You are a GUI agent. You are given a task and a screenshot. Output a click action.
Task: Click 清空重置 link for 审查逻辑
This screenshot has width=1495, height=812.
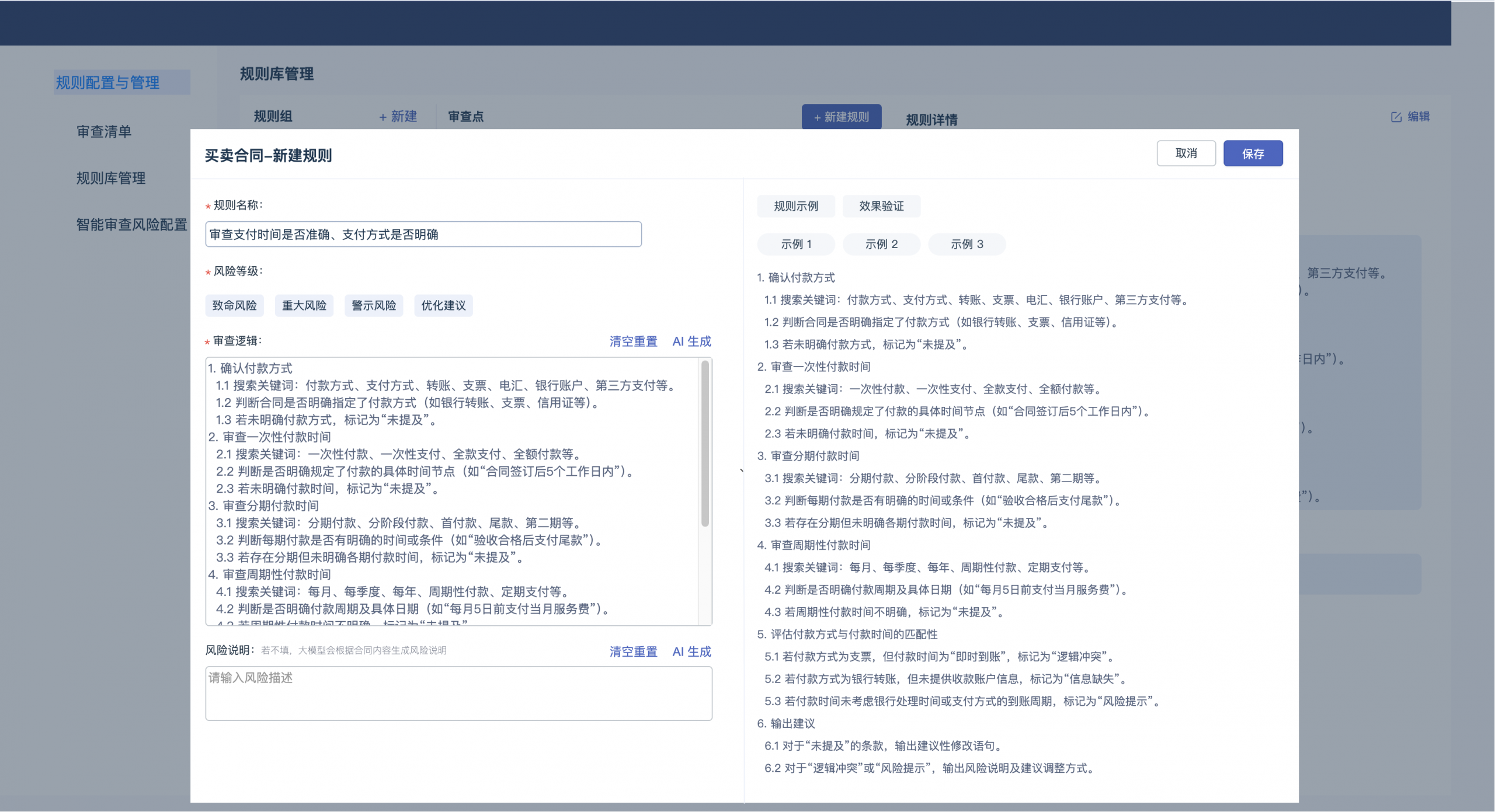633,341
